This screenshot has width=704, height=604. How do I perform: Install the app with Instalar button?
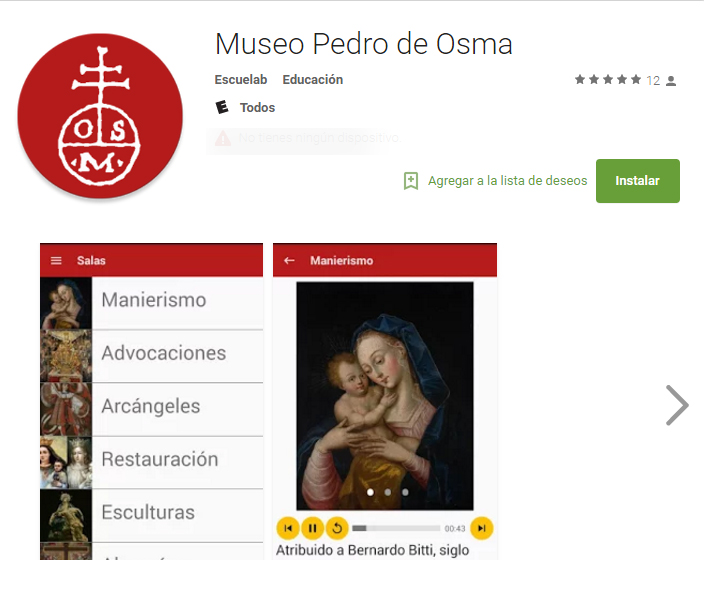pos(638,181)
